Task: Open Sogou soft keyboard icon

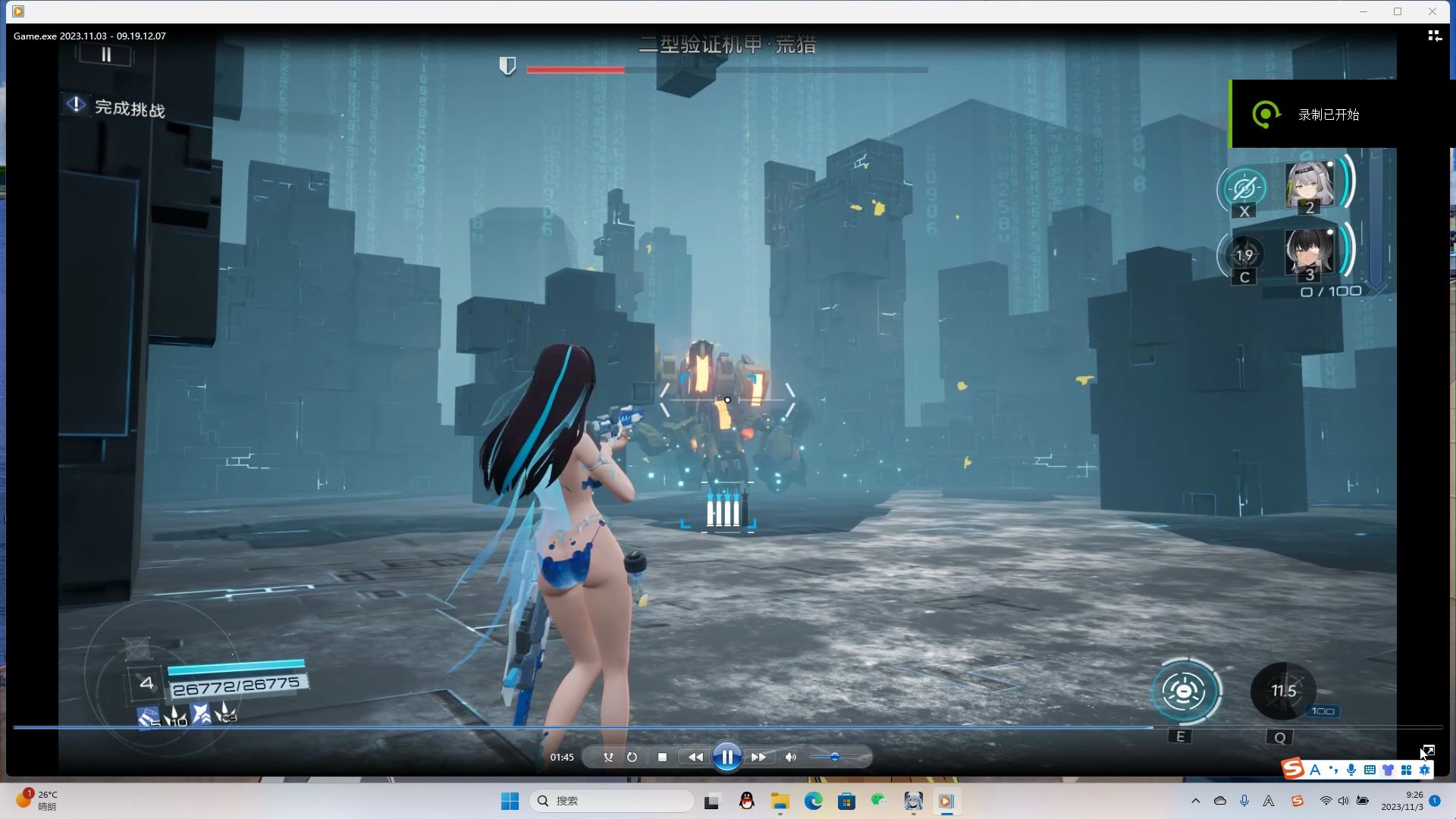Action: (1370, 770)
